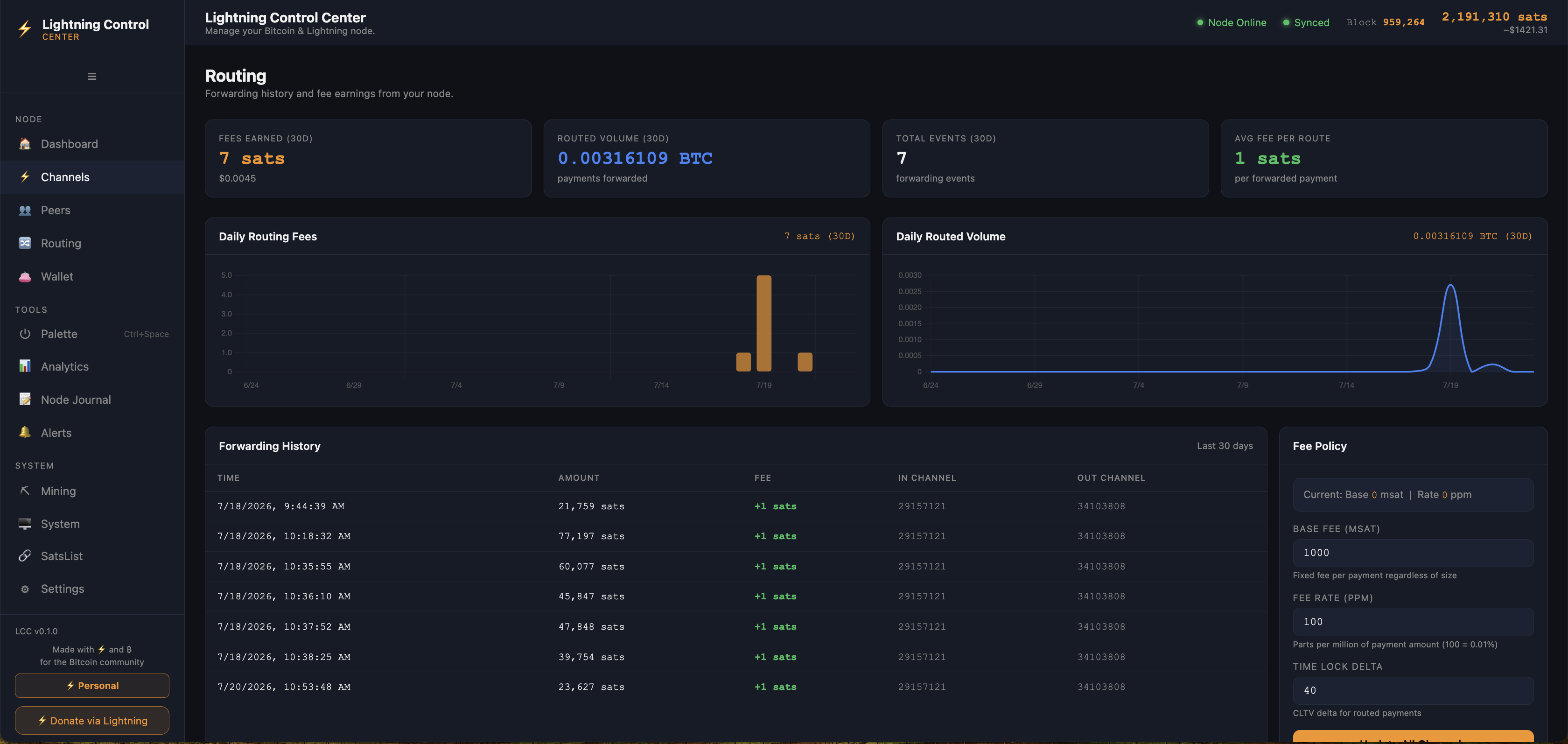Click the 2,191,310 sats balance
Viewport: 1568px width, 744px height.
click(1494, 17)
